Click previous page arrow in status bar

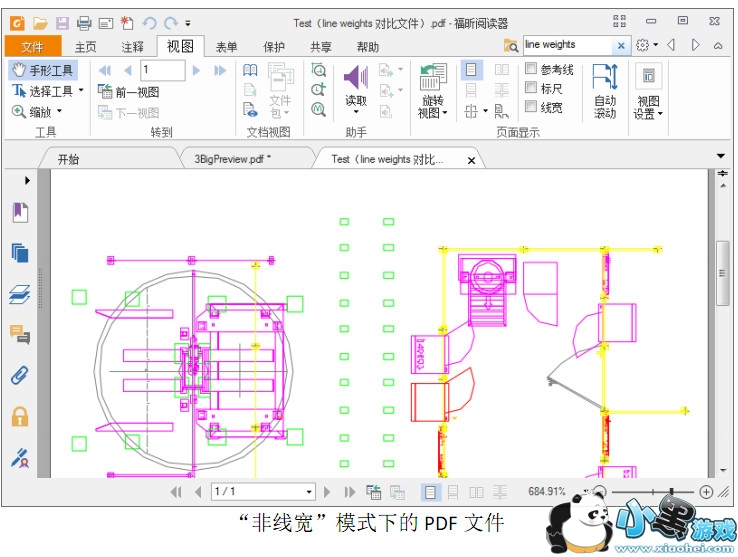(x=198, y=492)
